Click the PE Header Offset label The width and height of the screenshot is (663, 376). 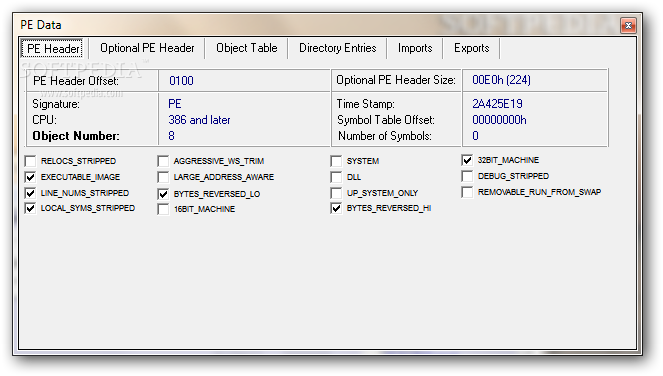click(x=76, y=80)
